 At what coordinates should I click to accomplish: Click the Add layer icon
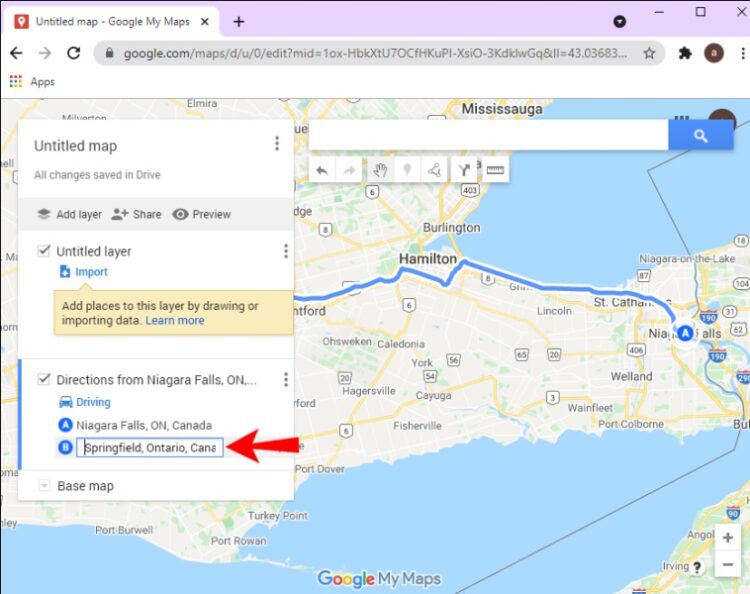tap(44, 214)
